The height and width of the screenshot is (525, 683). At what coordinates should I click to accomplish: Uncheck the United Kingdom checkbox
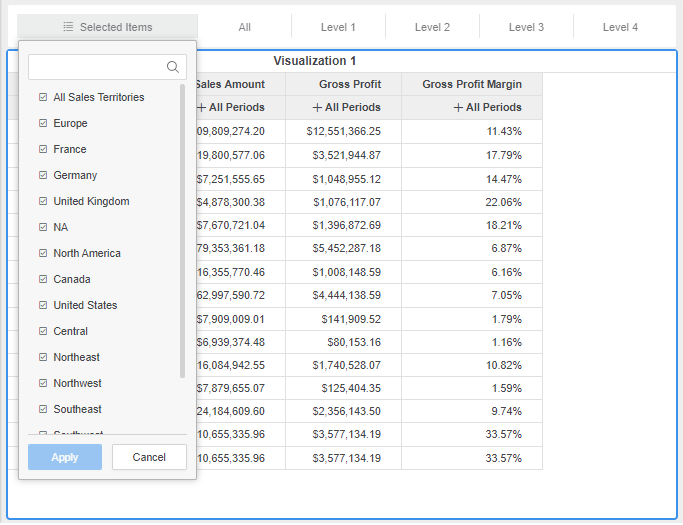[43, 201]
